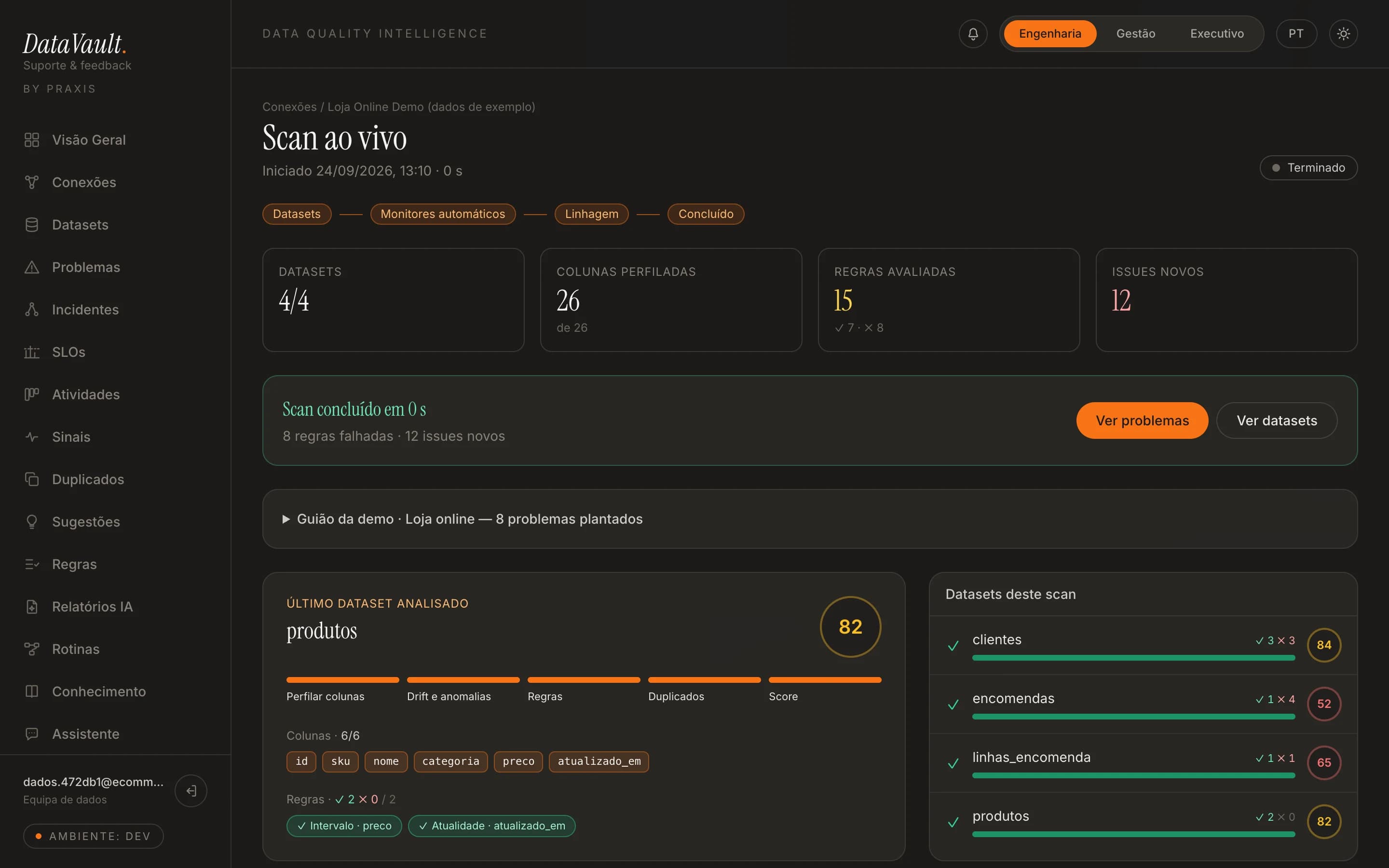Click the Ver problemas button
Viewport: 1389px width, 868px height.
point(1142,421)
